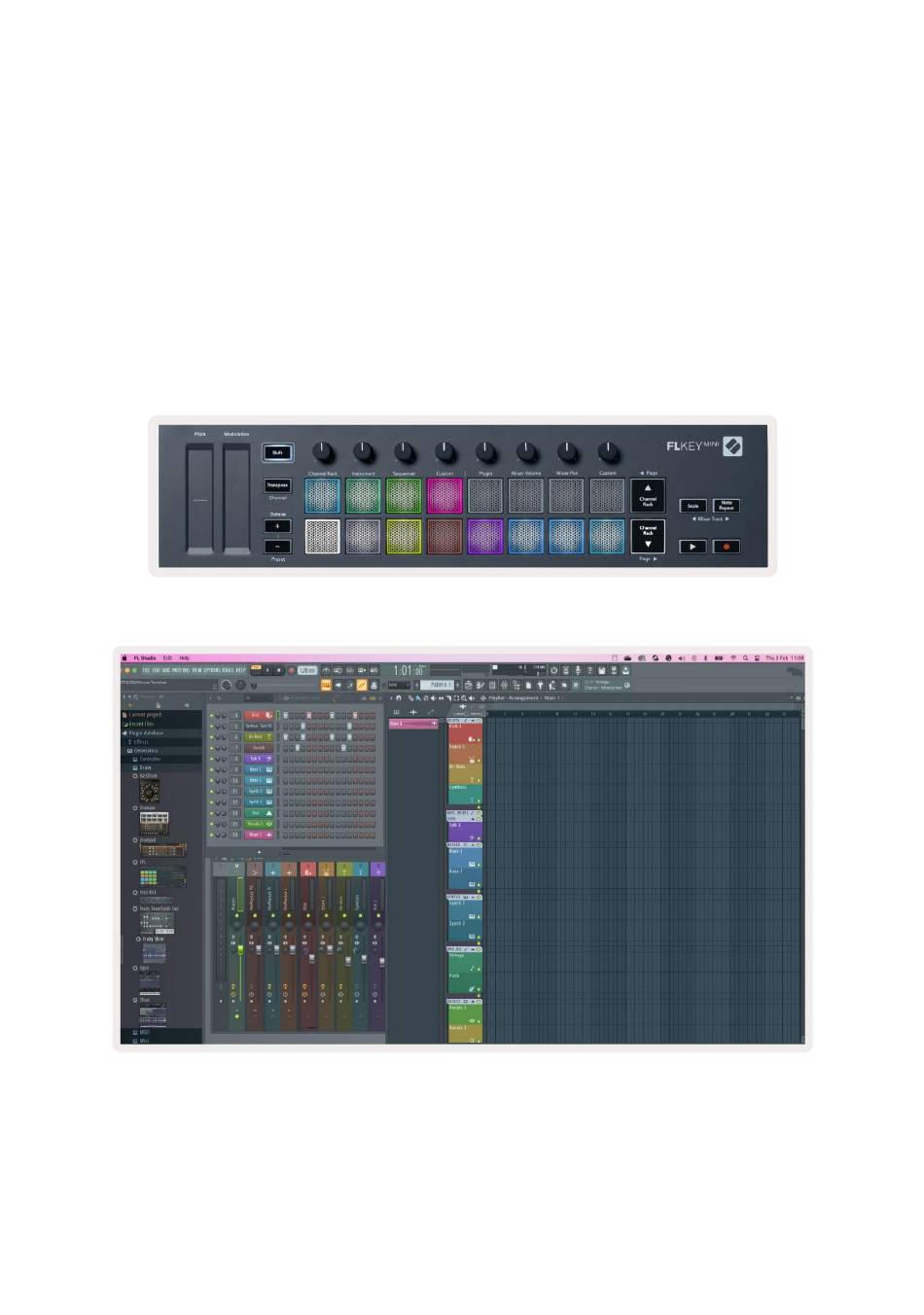924x1315 pixels.
Task: Click the Pad channel button
Action: pyautogui.click(x=259, y=813)
